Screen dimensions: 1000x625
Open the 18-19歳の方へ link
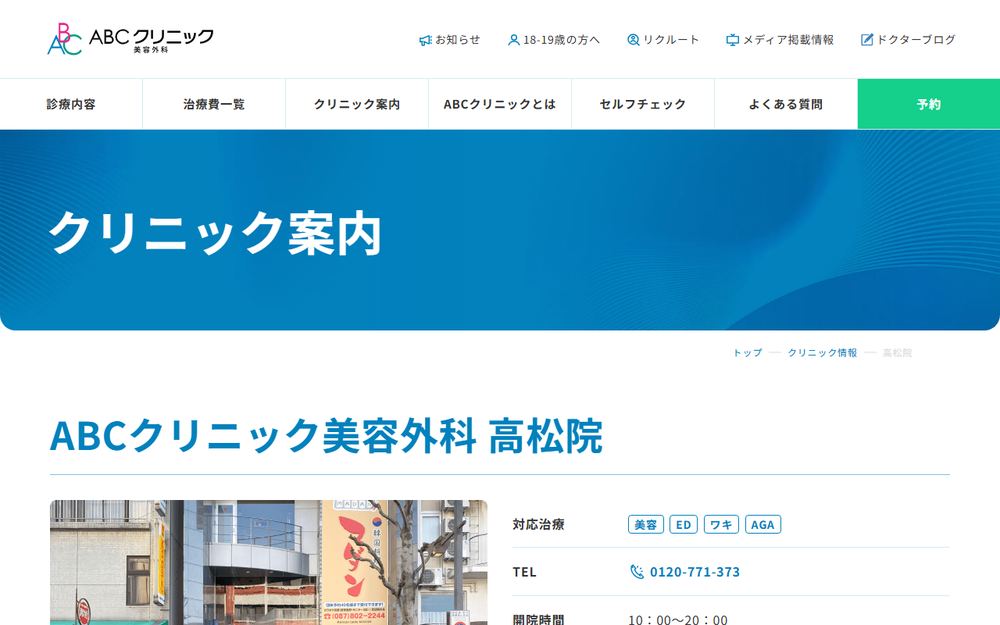[x=554, y=40]
